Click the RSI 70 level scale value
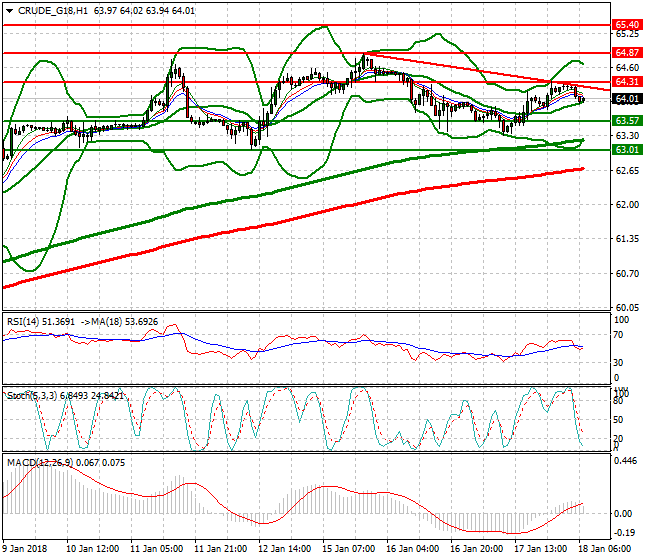 618,335
